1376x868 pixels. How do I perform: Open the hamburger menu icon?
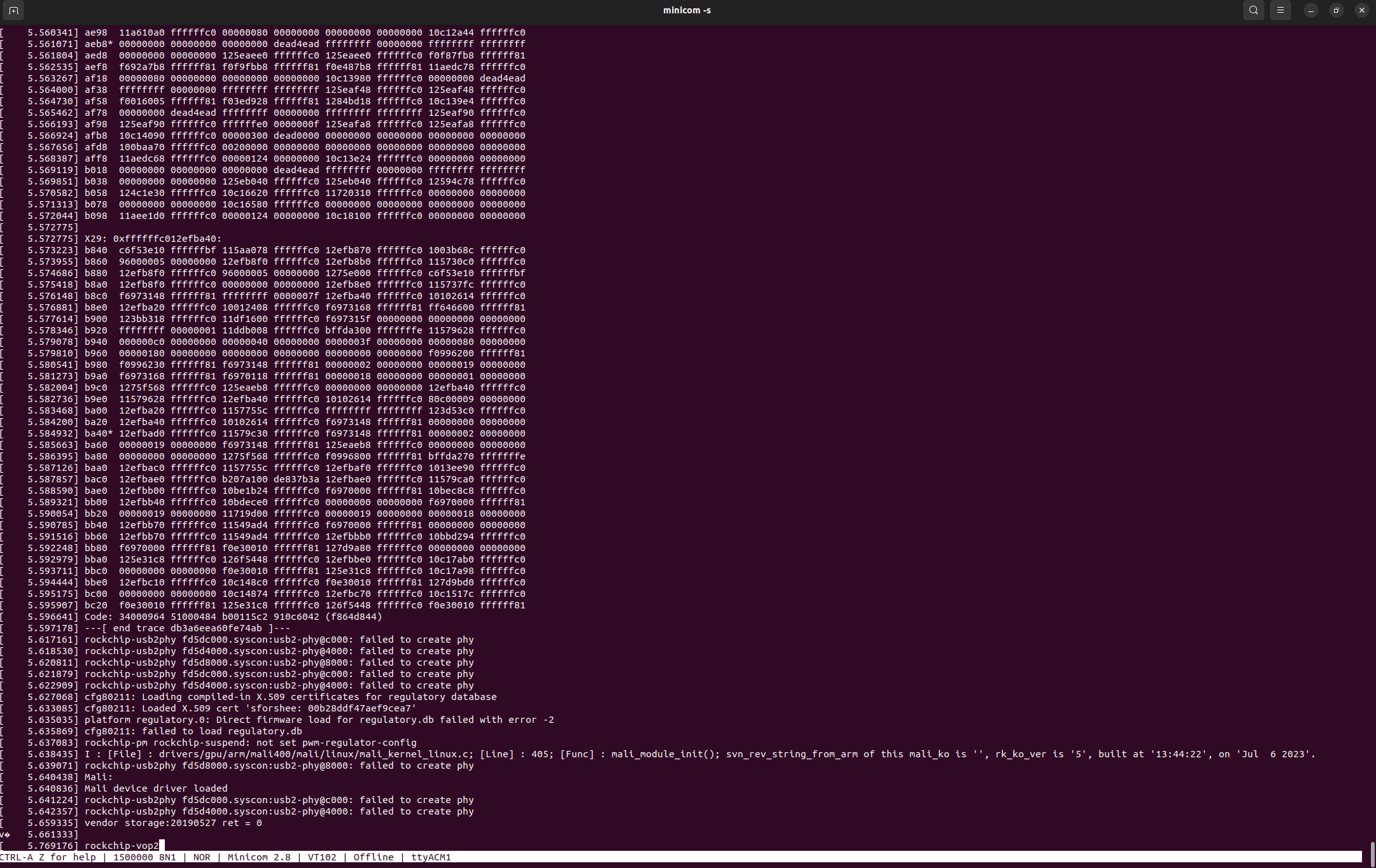[1280, 10]
